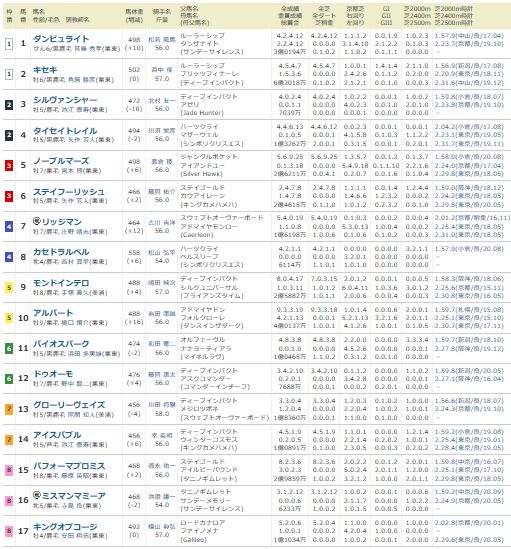
Task: Open the モンドインテロ horse link
Action: tap(61, 283)
